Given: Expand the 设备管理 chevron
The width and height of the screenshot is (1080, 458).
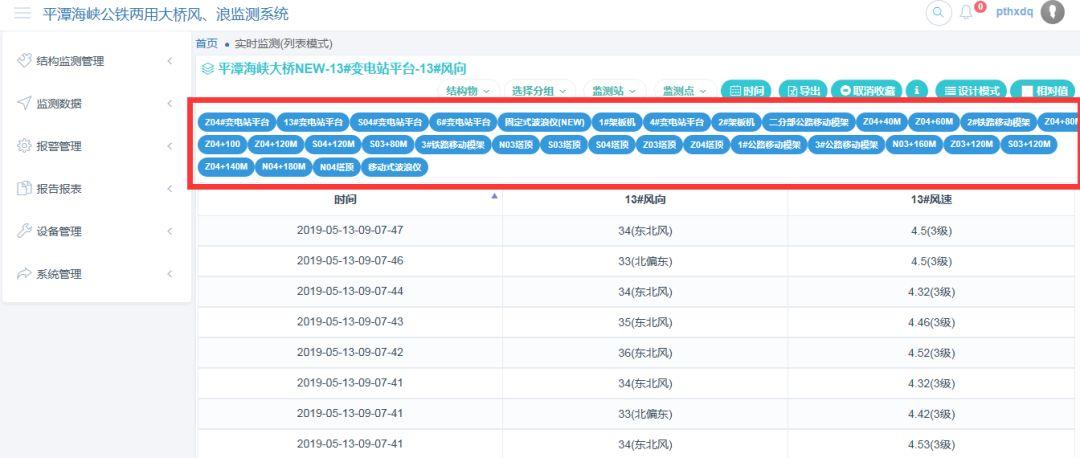Looking at the screenshot, I should [x=169, y=231].
